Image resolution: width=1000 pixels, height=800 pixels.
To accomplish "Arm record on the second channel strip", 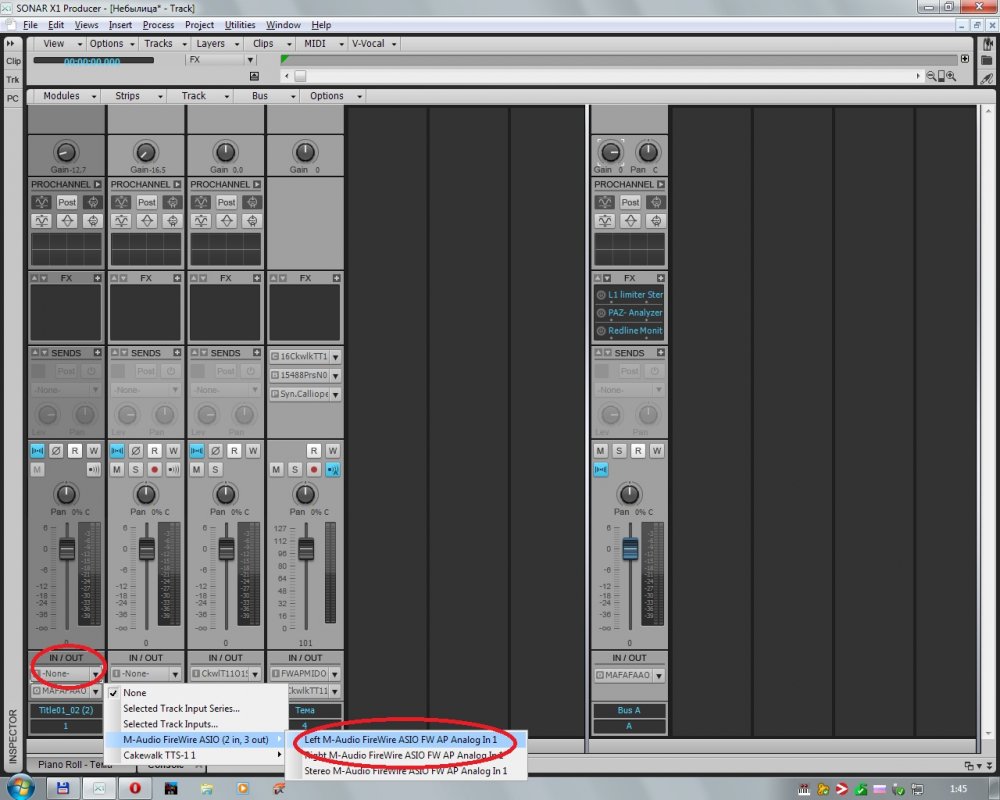I will point(154,470).
